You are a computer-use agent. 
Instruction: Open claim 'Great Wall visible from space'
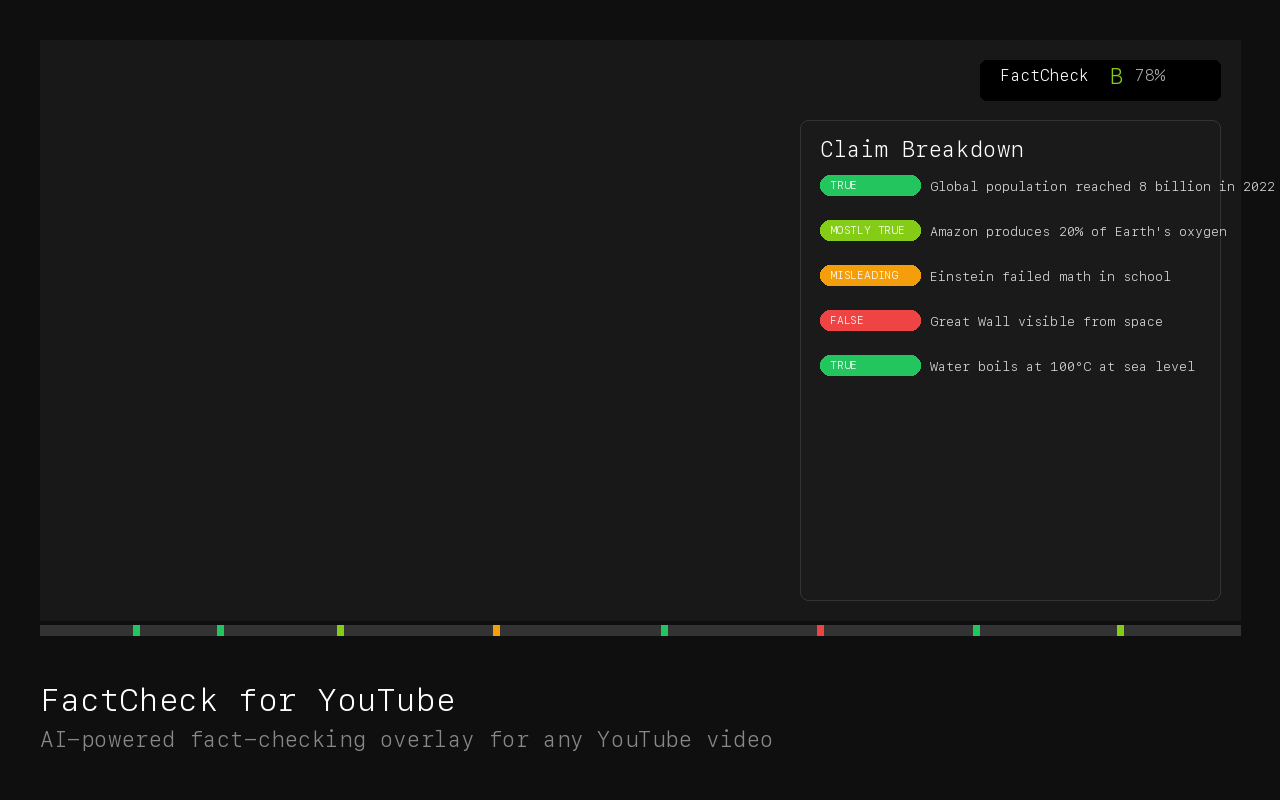tap(1046, 321)
